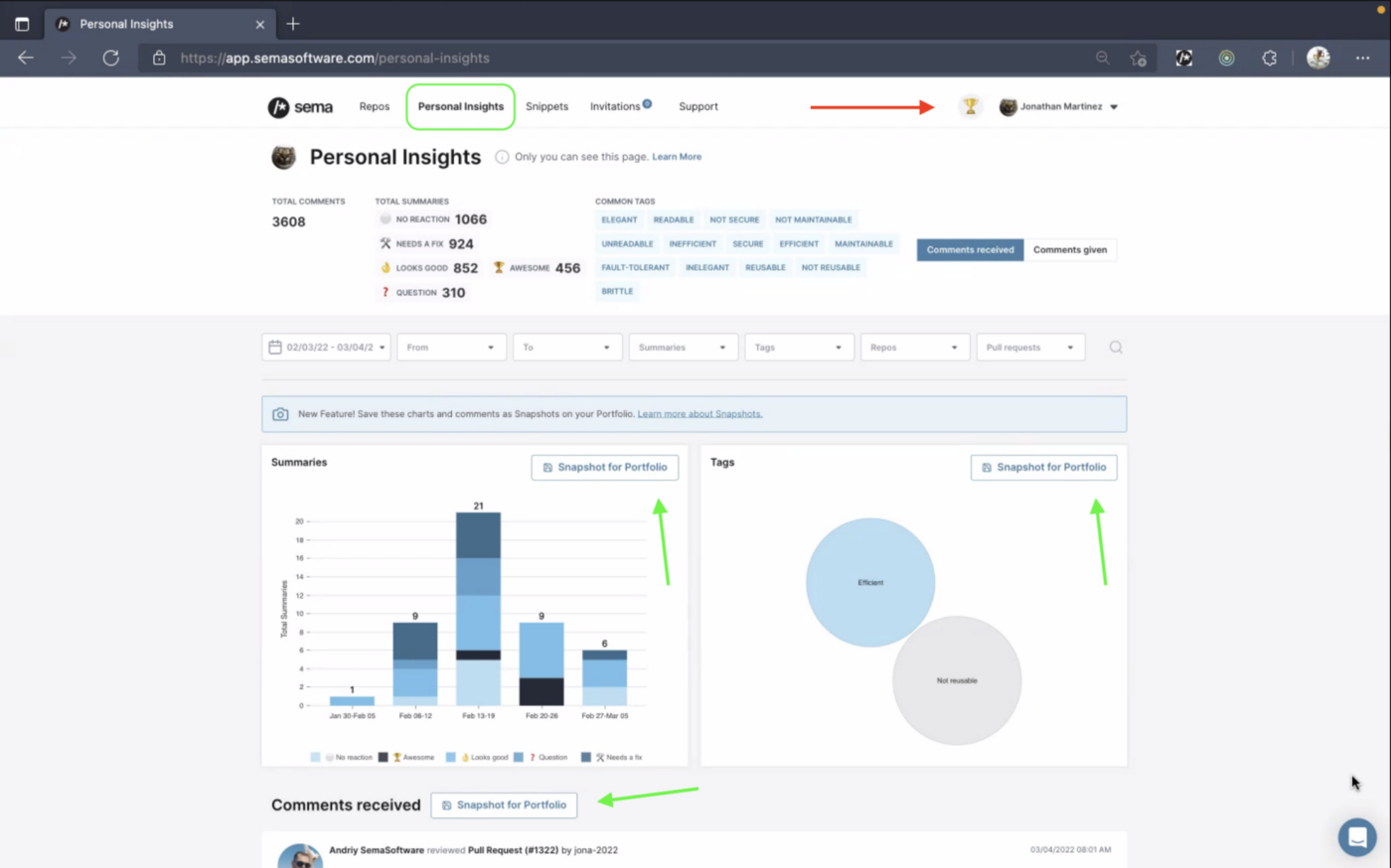
Task: Open Learn more about Snapshots link
Action: tap(700, 414)
